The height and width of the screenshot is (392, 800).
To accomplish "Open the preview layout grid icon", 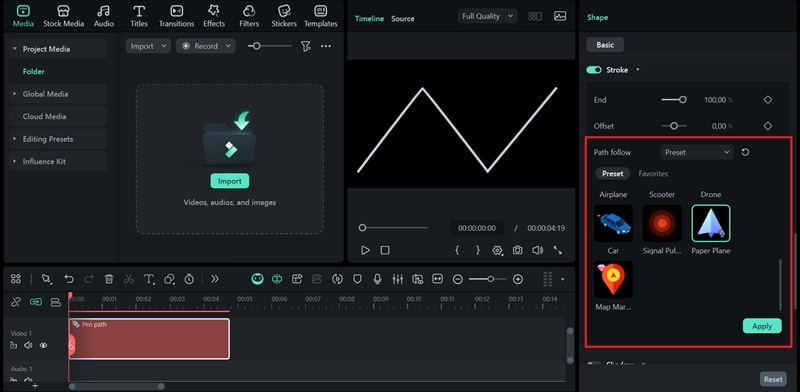I will (x=535, y=16).
